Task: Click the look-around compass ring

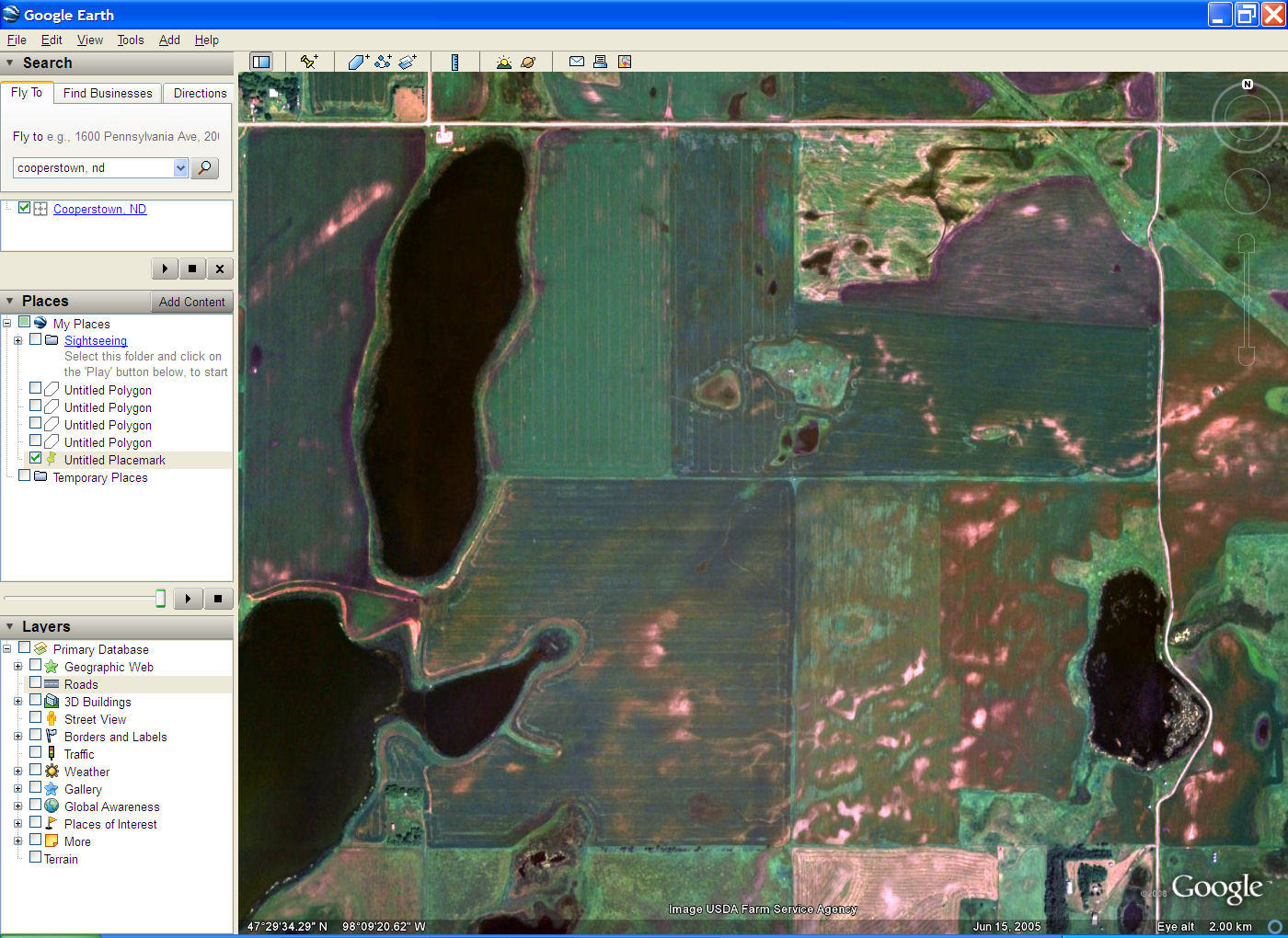Action: 1247,116
